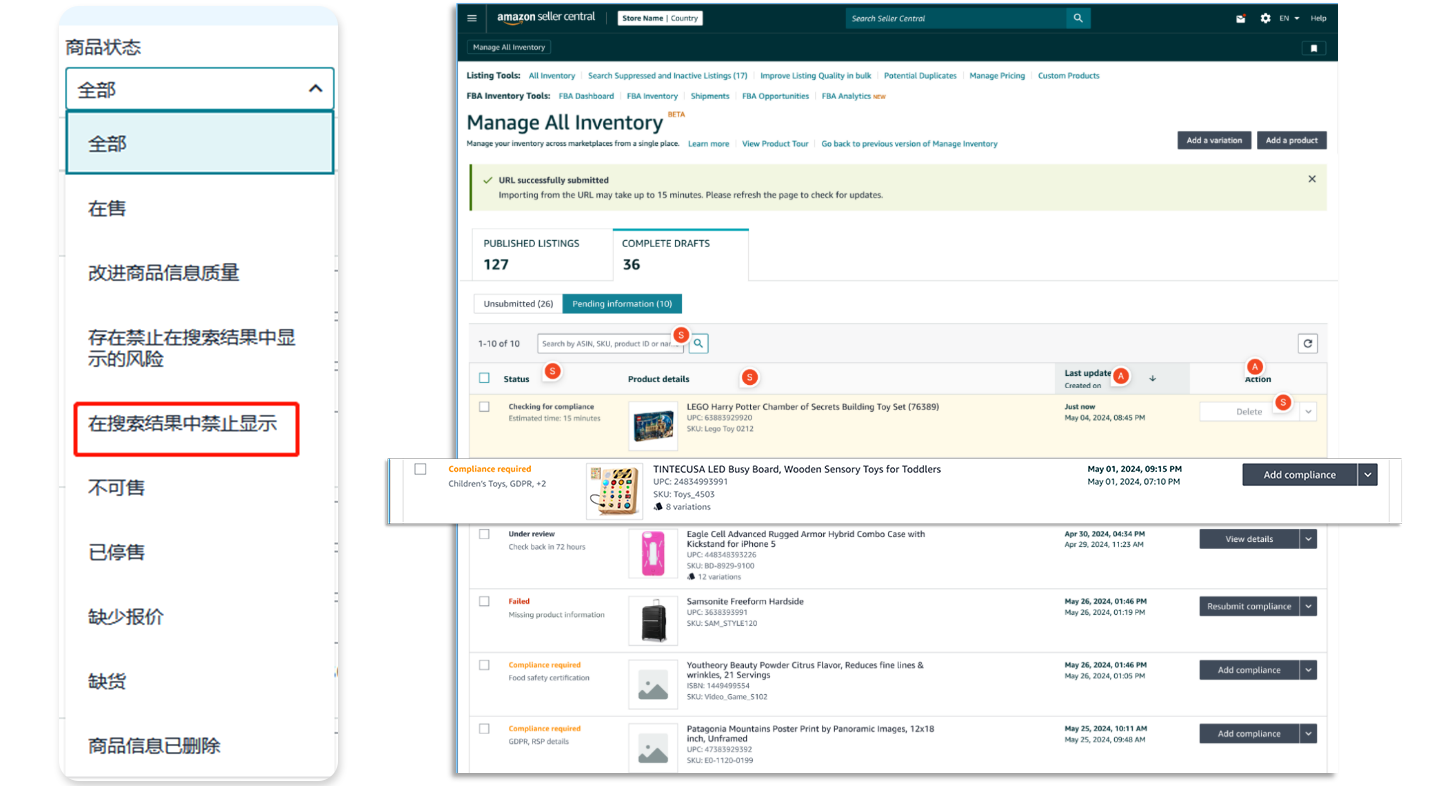The image size is (1437, 786).
Task: Click the refresh icon above the table
Action: pyautogui.click(x=1307, y=343)
